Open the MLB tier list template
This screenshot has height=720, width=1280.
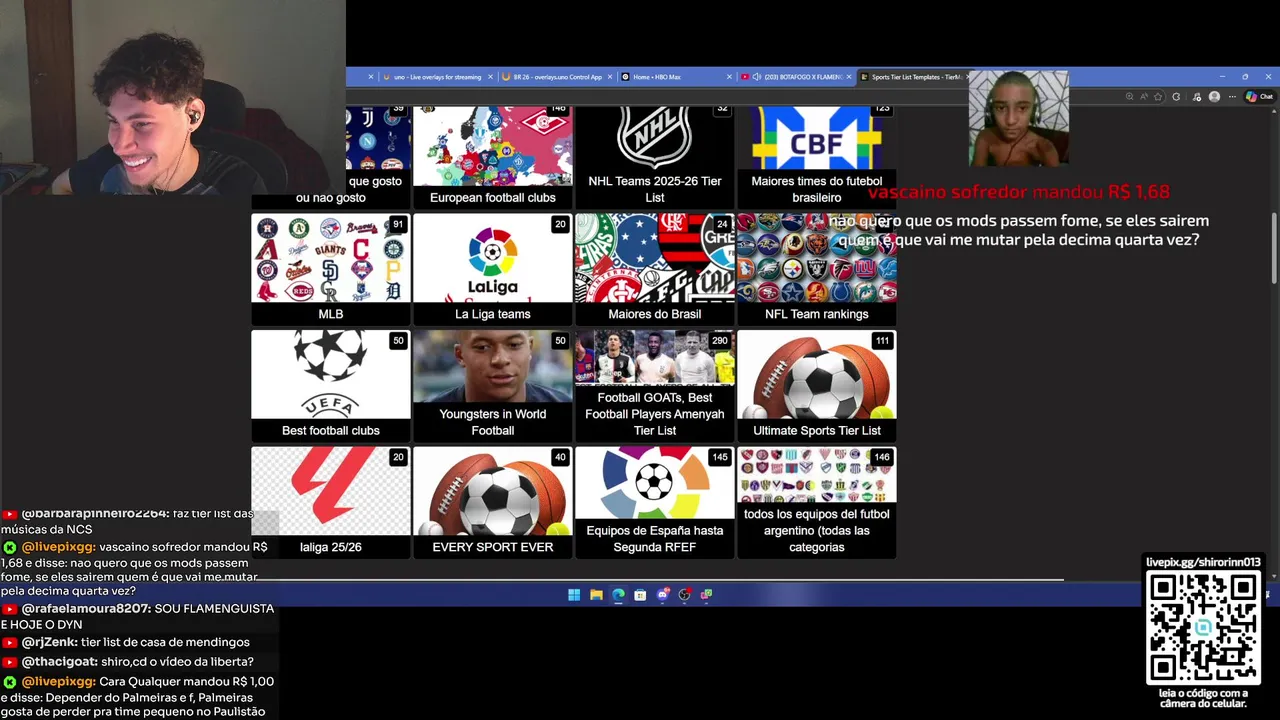tap(330, 269)
